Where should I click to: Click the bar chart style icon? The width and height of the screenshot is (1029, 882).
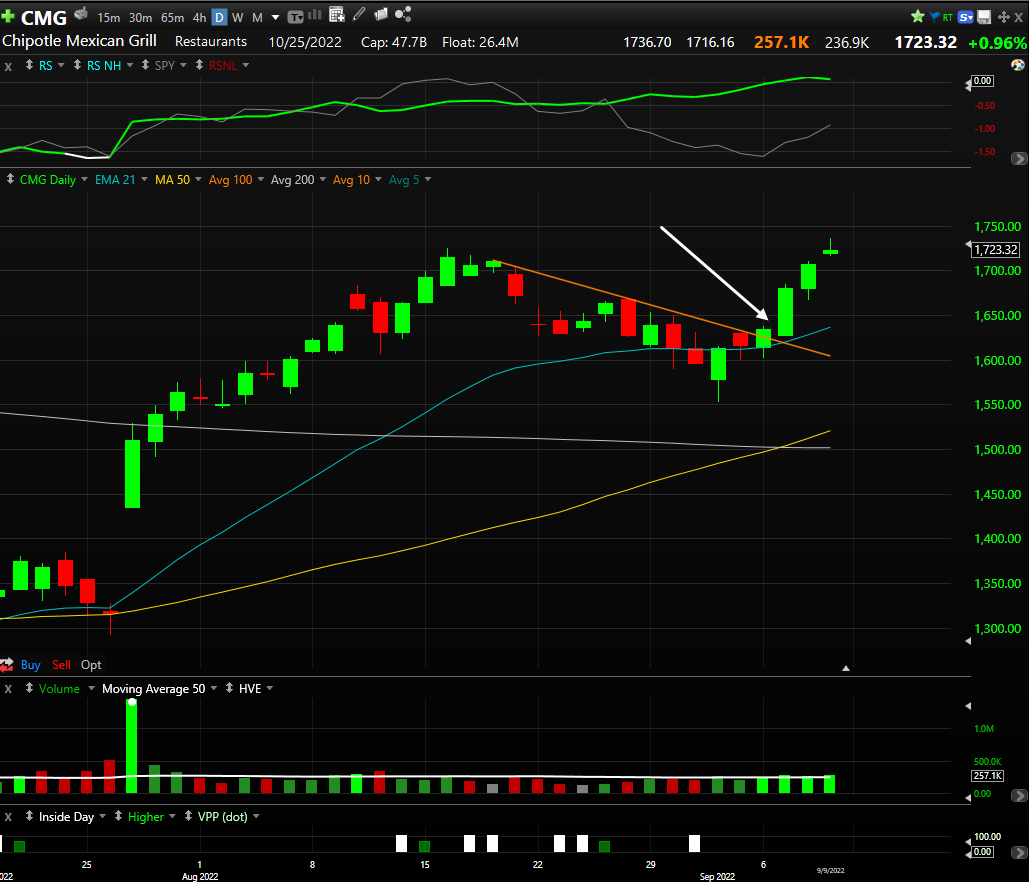click(x=315, y=14)
